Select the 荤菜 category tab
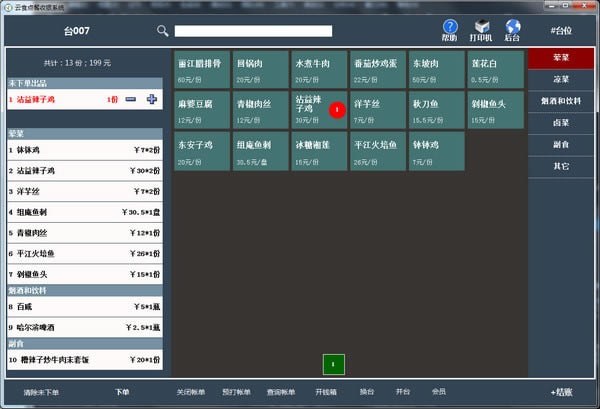This screenshot has width=600, height=409. pyautogui.click(x=561, y=57)
